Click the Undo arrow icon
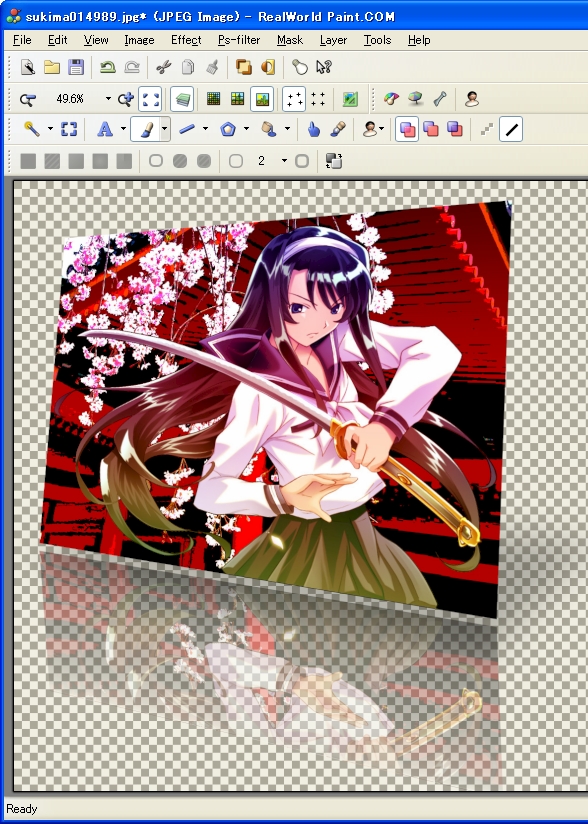 click(107, 67)
